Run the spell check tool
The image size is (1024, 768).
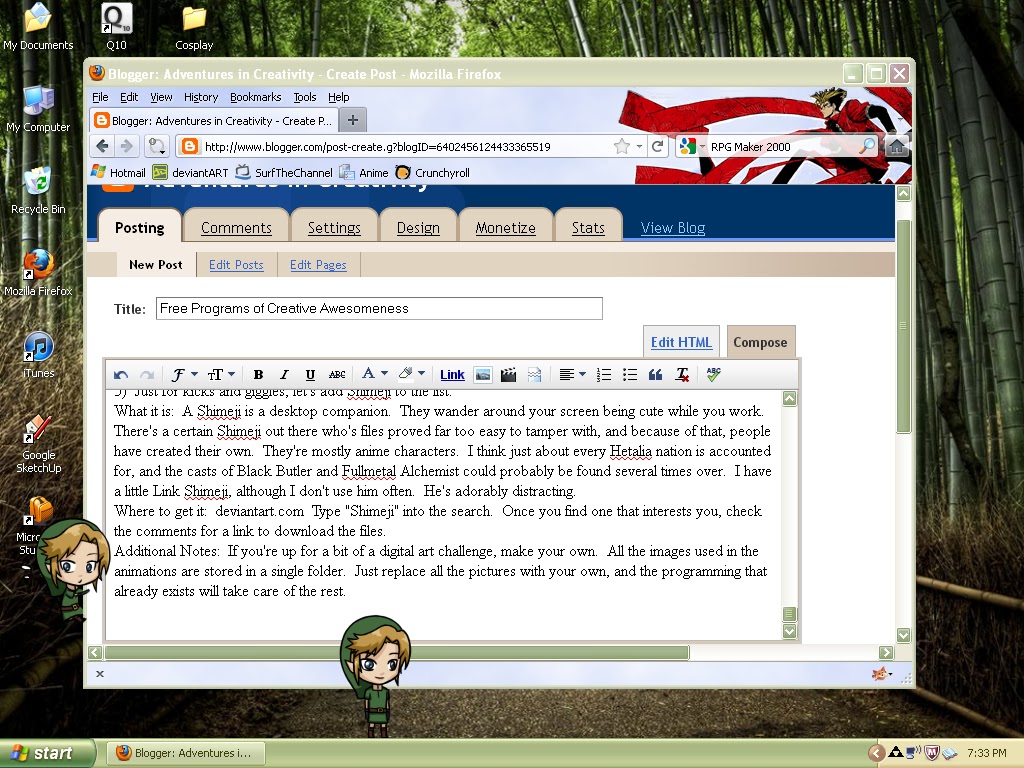(x=713, y=374)
